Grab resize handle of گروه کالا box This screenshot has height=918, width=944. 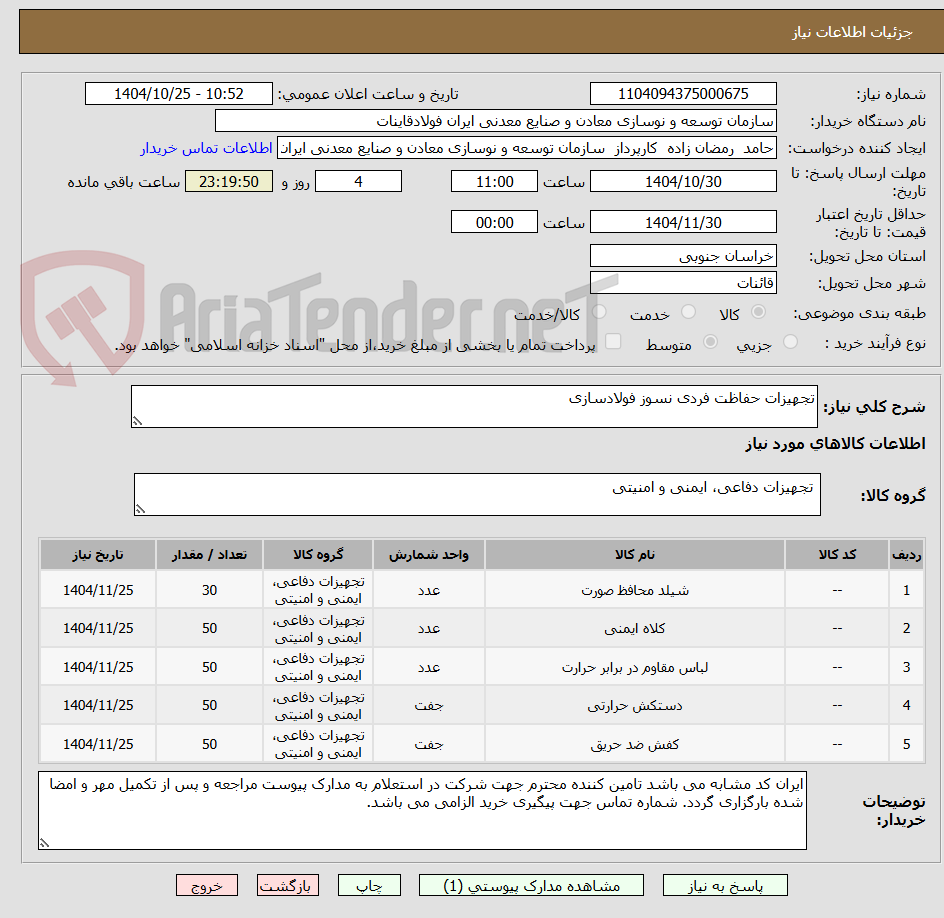(x=140, y=509)
